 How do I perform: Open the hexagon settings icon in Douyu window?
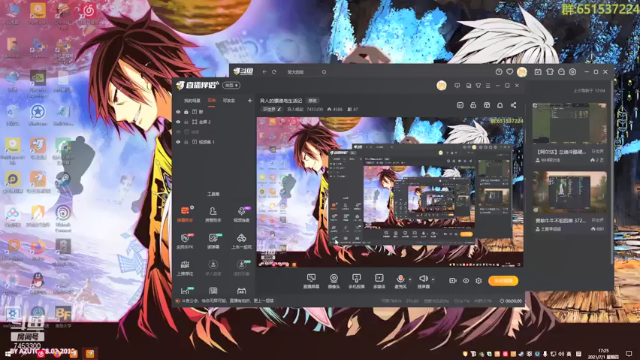(x=573, y=72)
